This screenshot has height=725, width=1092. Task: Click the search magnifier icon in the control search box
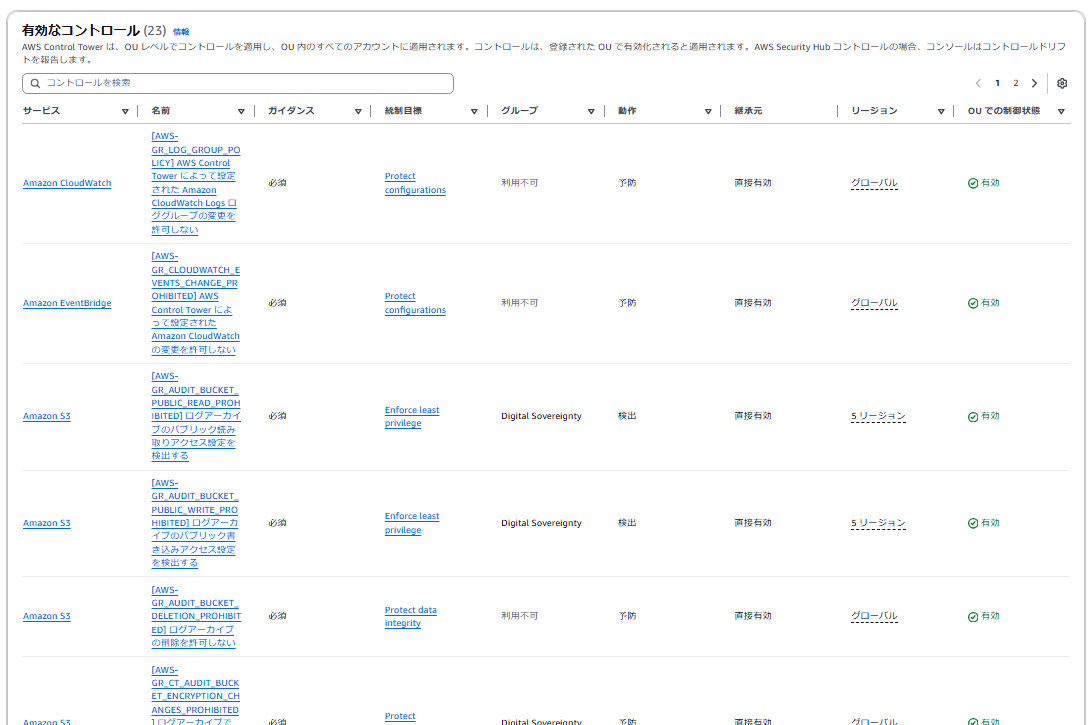[x=35, y=83]
